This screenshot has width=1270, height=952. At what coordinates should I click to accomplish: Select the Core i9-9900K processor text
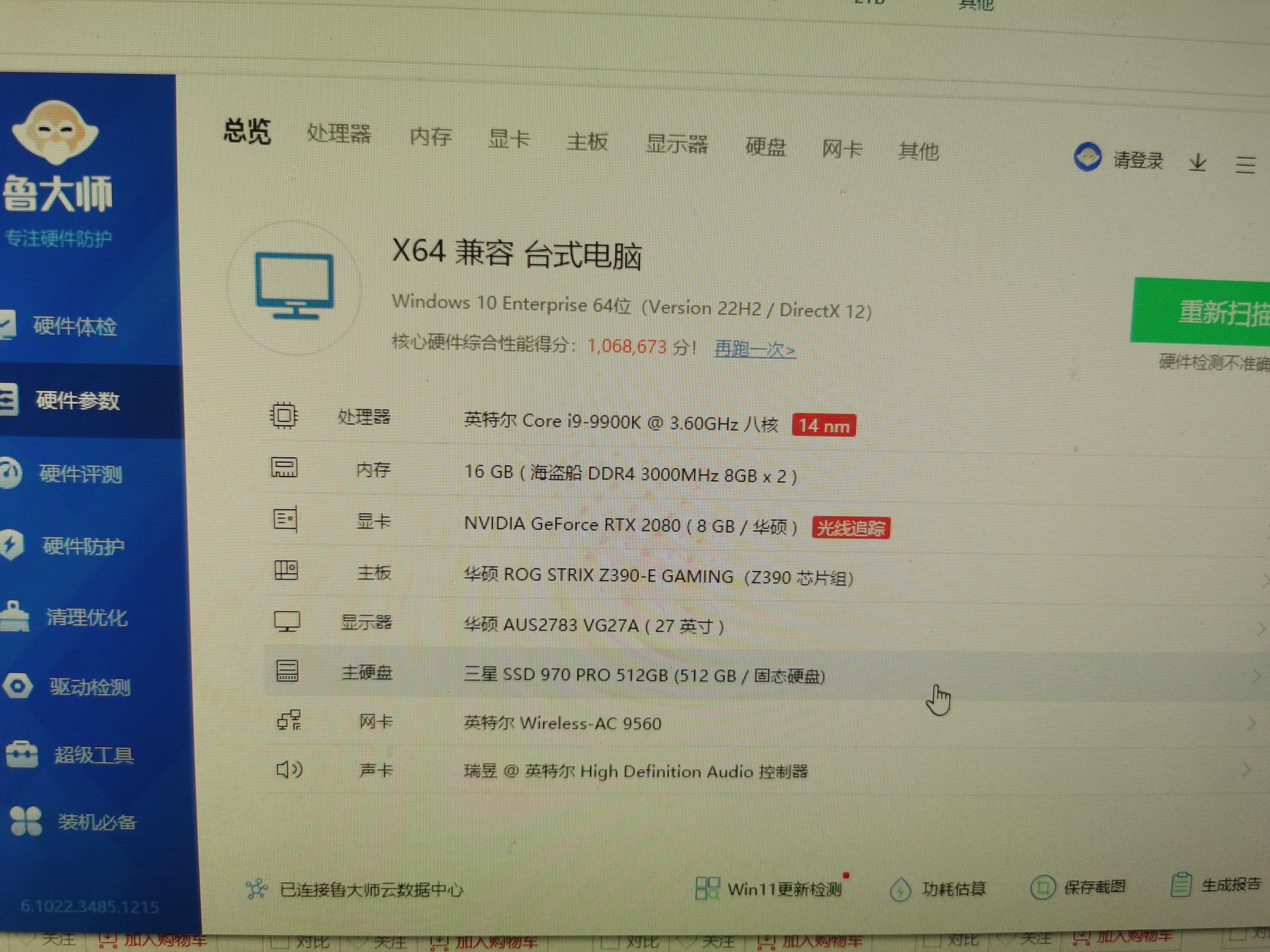(621, 422)
